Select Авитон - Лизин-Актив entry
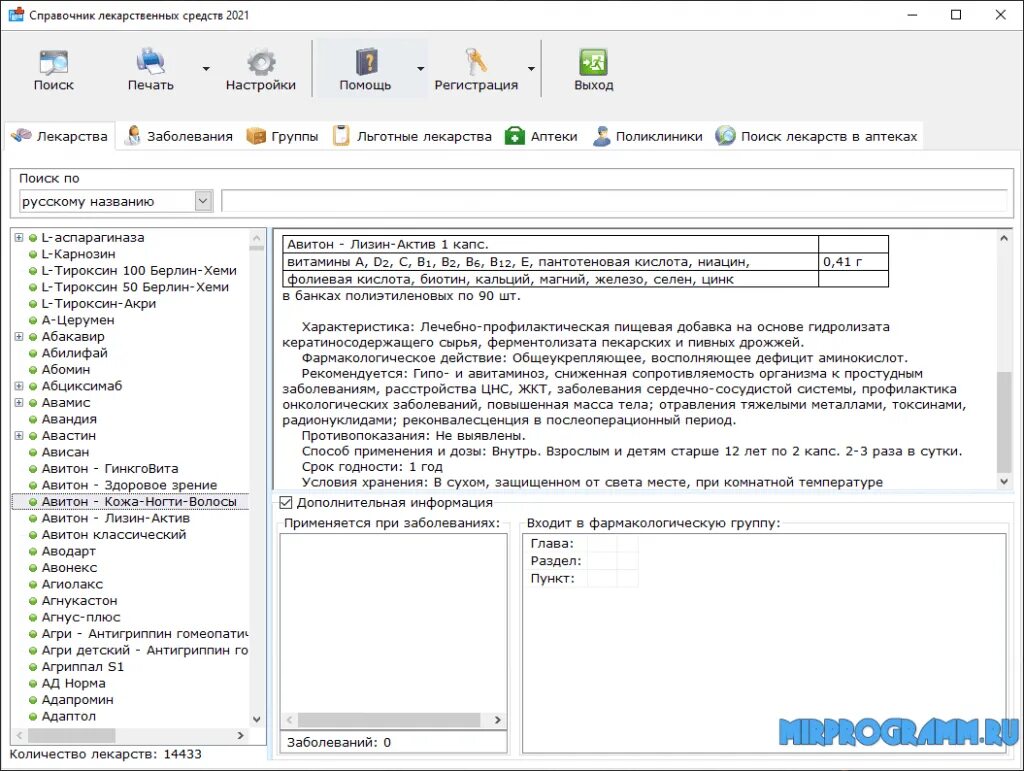1024x771 pixels. 116,518
